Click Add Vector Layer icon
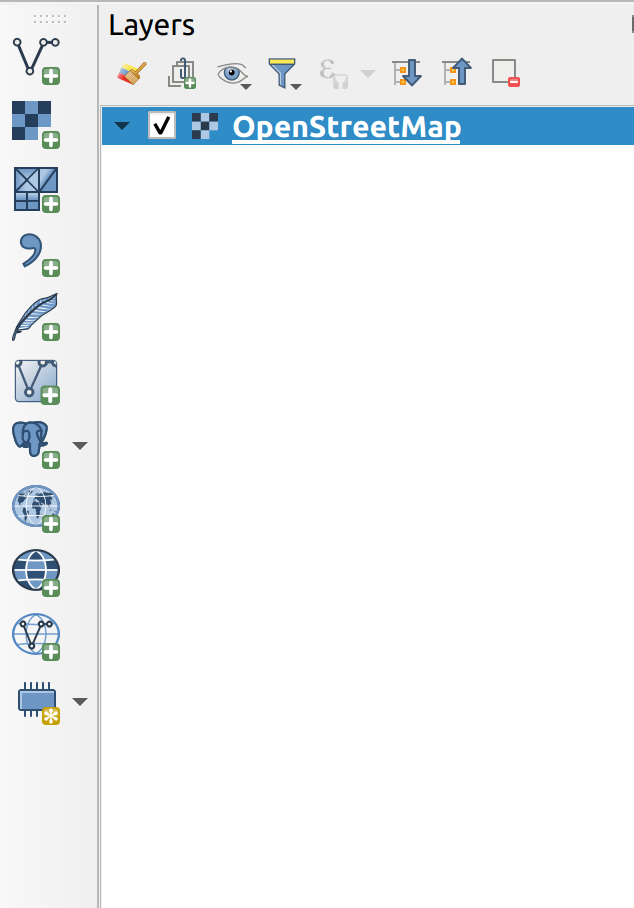This screenshot has height=908, width=634. [36, 61]
